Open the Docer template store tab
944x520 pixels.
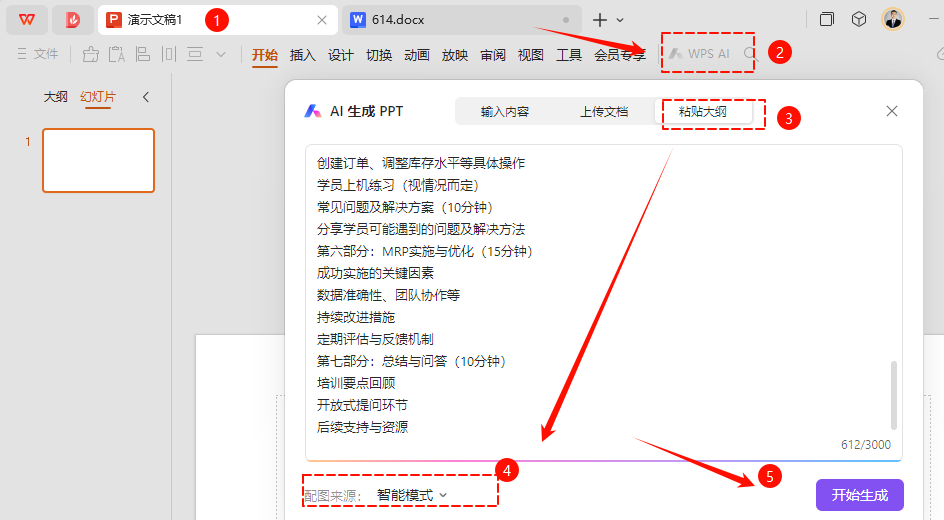pos(73,20)
